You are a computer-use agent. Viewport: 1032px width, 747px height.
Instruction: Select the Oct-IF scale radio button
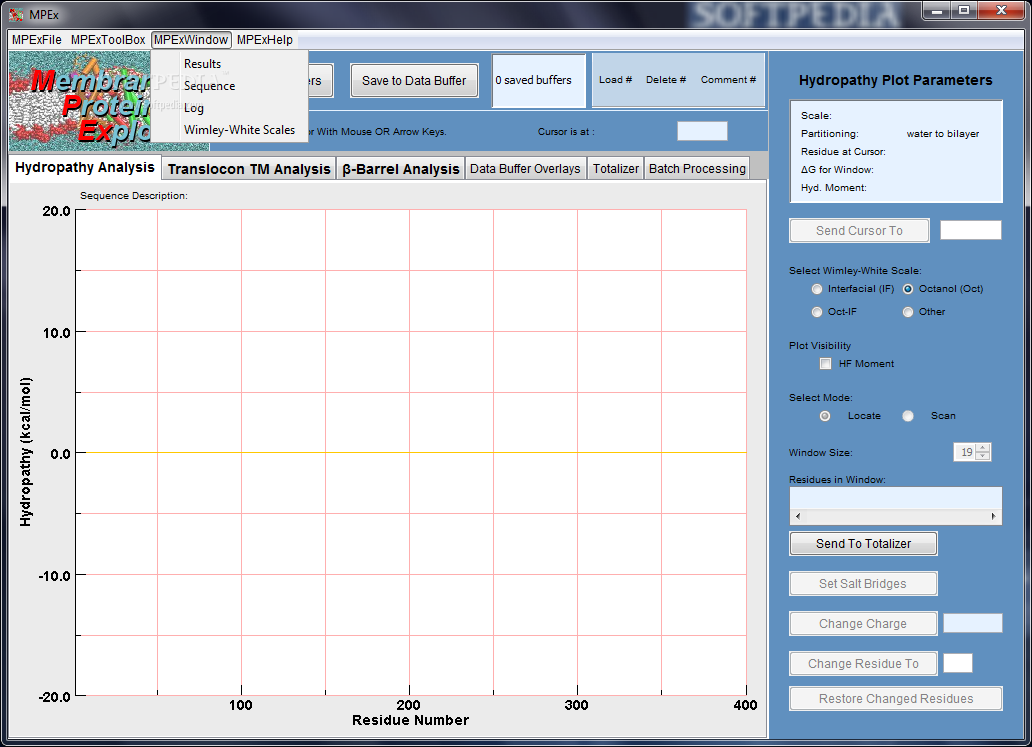click(818, 312)
